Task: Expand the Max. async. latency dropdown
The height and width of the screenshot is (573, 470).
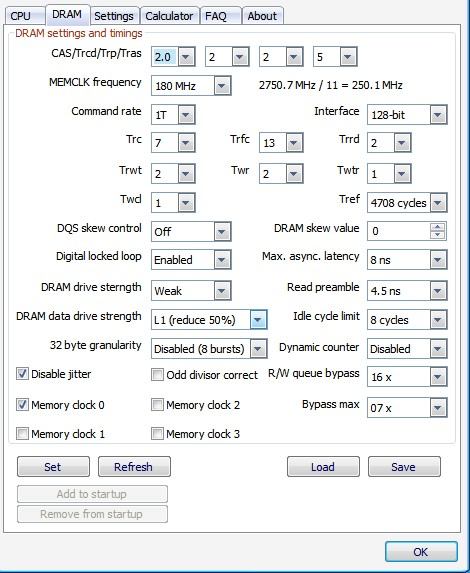Action: point(407,260)
